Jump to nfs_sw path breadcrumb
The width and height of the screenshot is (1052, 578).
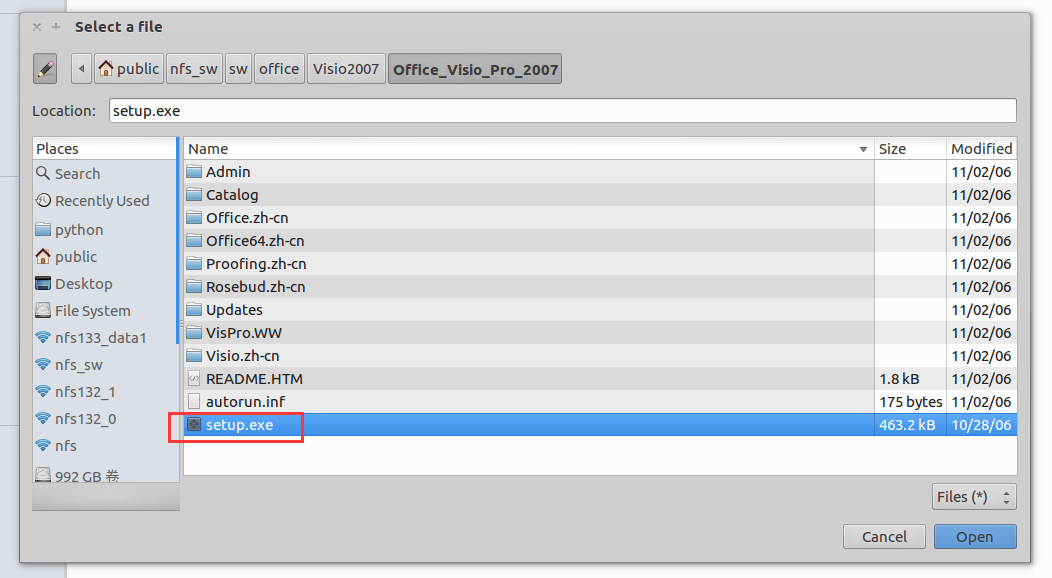(194, 68)
